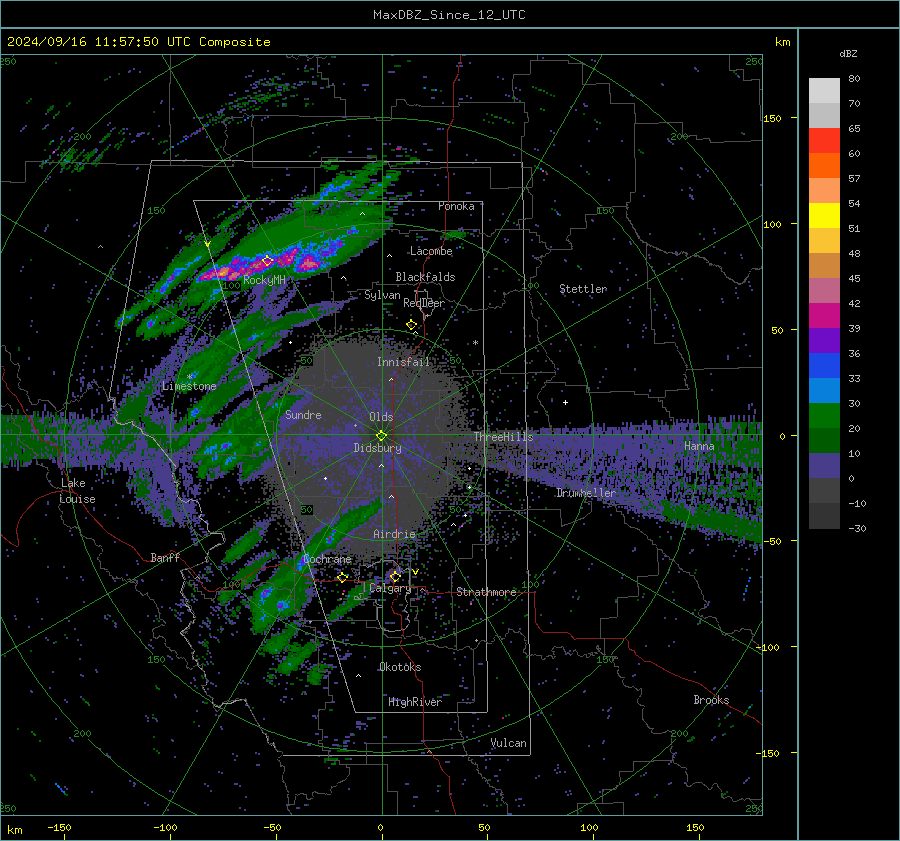
Task: Select the light orange 57–54 dBZ swatch
Action: pyautogui.click(x=824, y=191)
